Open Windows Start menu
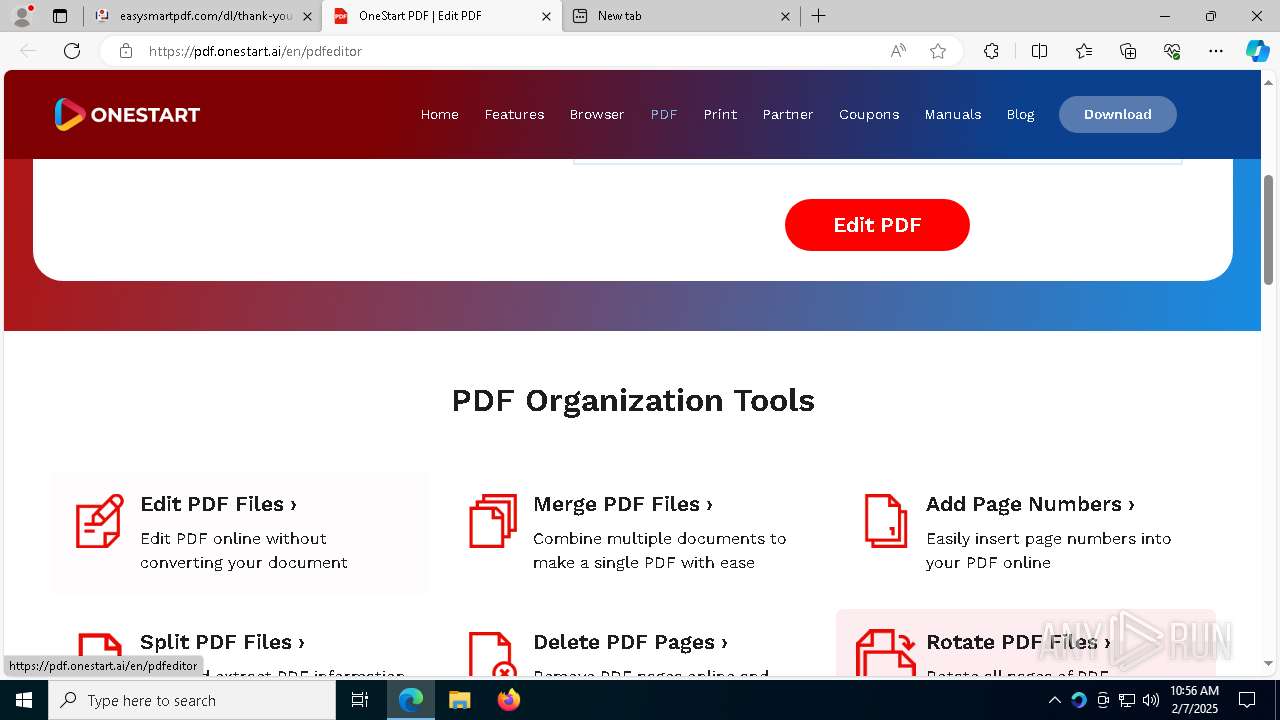This screenshot has width=1280, height=720. pyautogui.click(x=24, y=700)
